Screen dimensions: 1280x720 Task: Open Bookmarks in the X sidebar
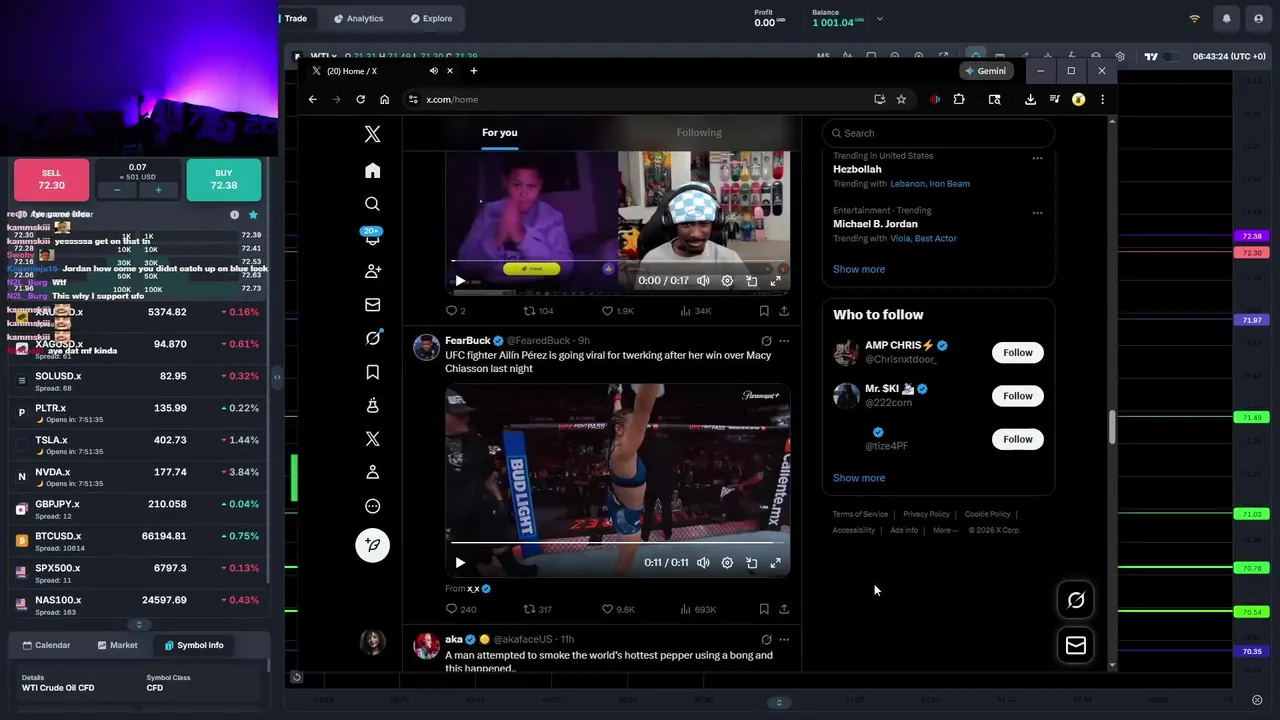(x=372, y=372)
